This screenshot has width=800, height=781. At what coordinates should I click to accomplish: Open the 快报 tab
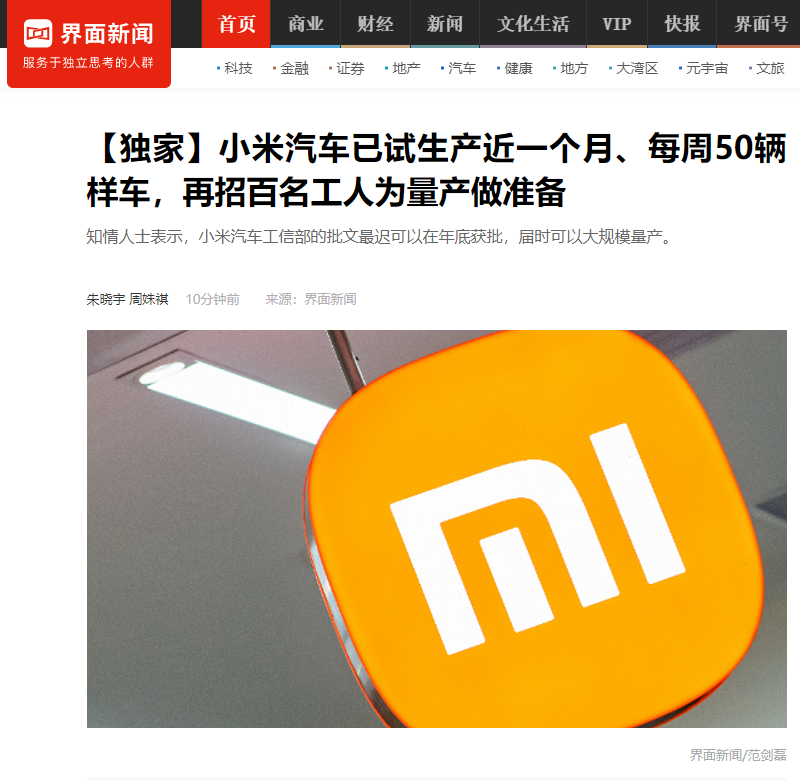click(x=682, y=24)
